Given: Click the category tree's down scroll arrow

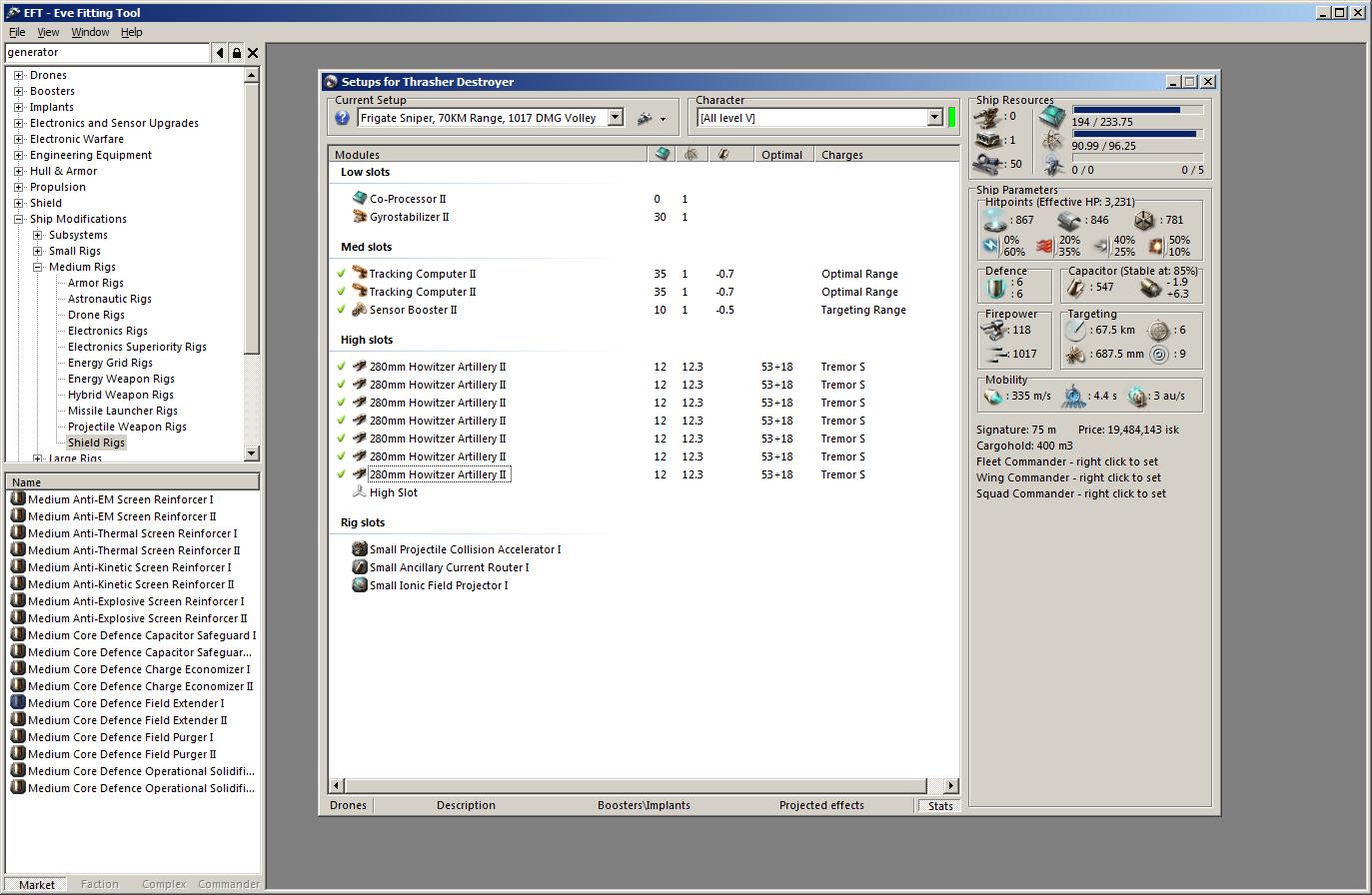Looking at the screenshot, I should tap(251, 453).
